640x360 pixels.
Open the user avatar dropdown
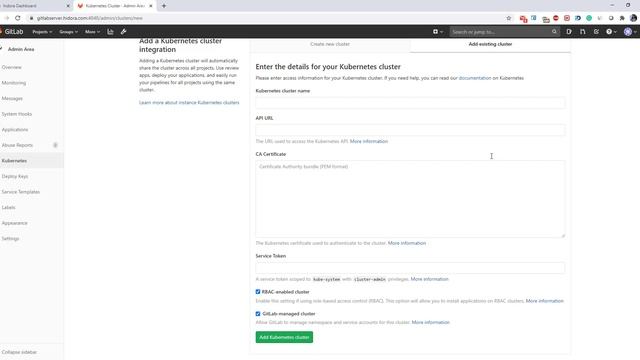point(630,31)
